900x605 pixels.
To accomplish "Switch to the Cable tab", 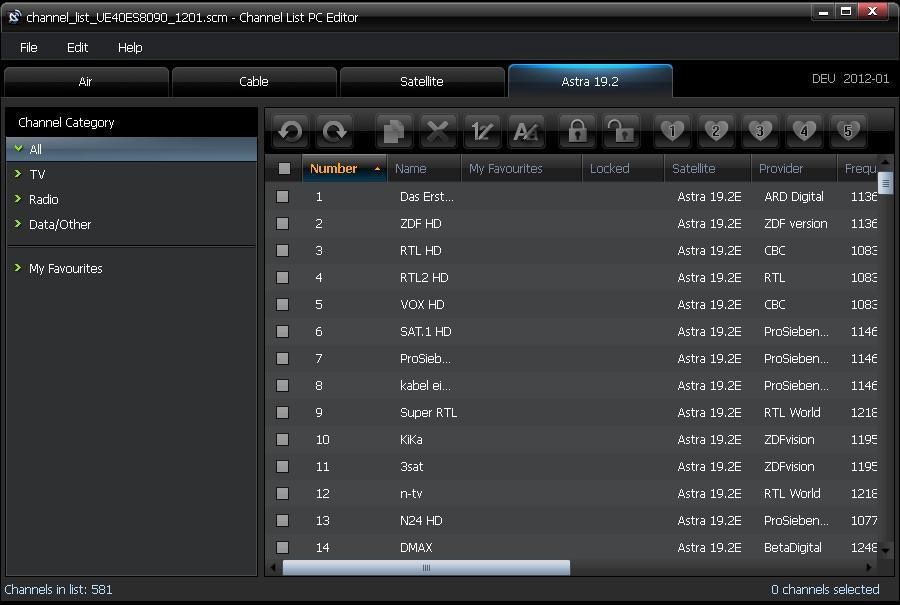I will [254, 82].
